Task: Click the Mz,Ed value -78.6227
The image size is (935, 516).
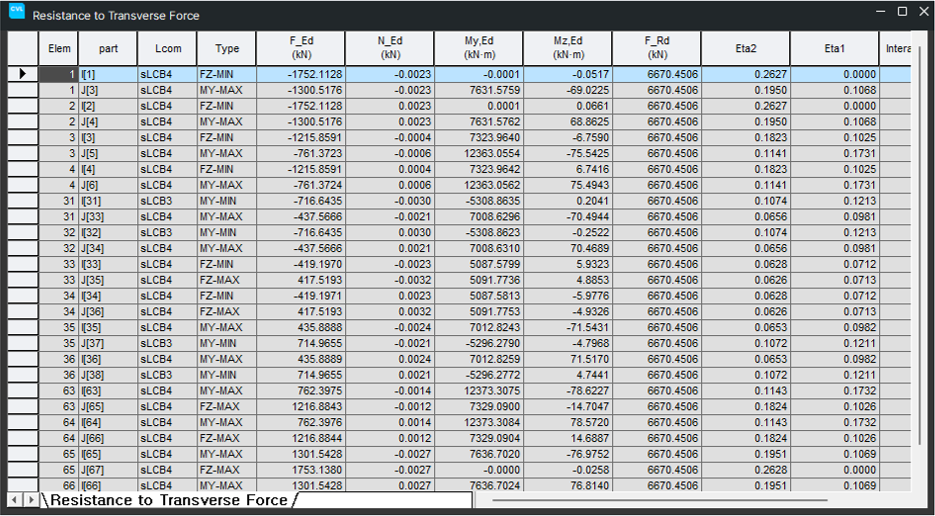Action: (x=568, y=391)
